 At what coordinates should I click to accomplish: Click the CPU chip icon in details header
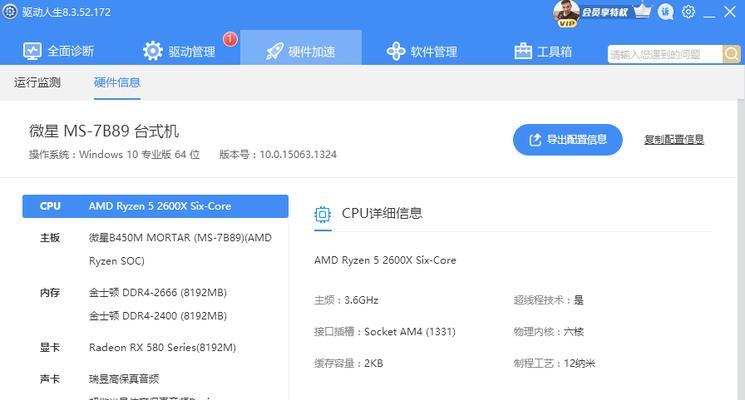(x=323, y=215)
